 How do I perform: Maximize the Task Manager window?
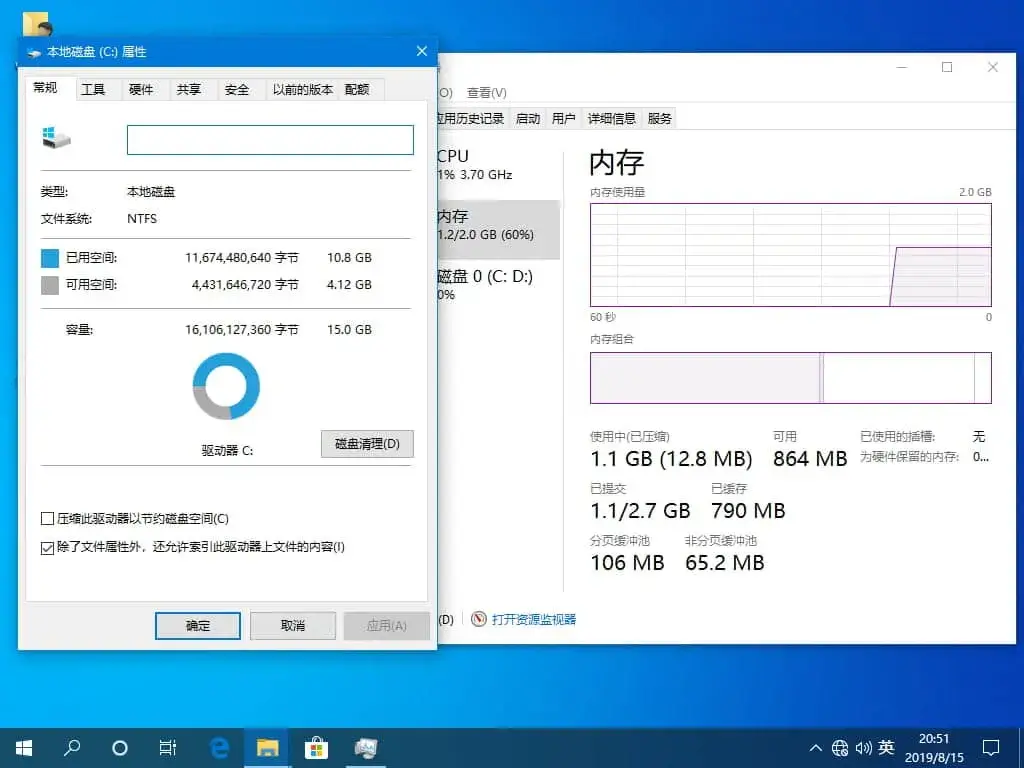pyautogui.click(x=947, y=67)
